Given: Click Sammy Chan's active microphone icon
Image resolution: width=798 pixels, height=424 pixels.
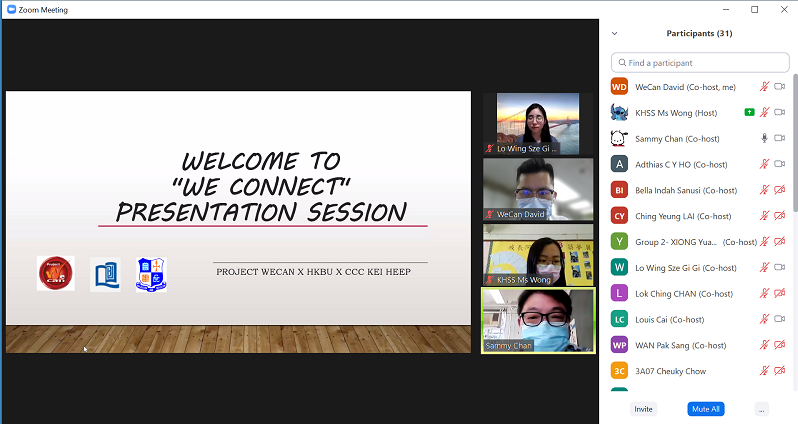Looking at the screenshot, I should (765, 139).
